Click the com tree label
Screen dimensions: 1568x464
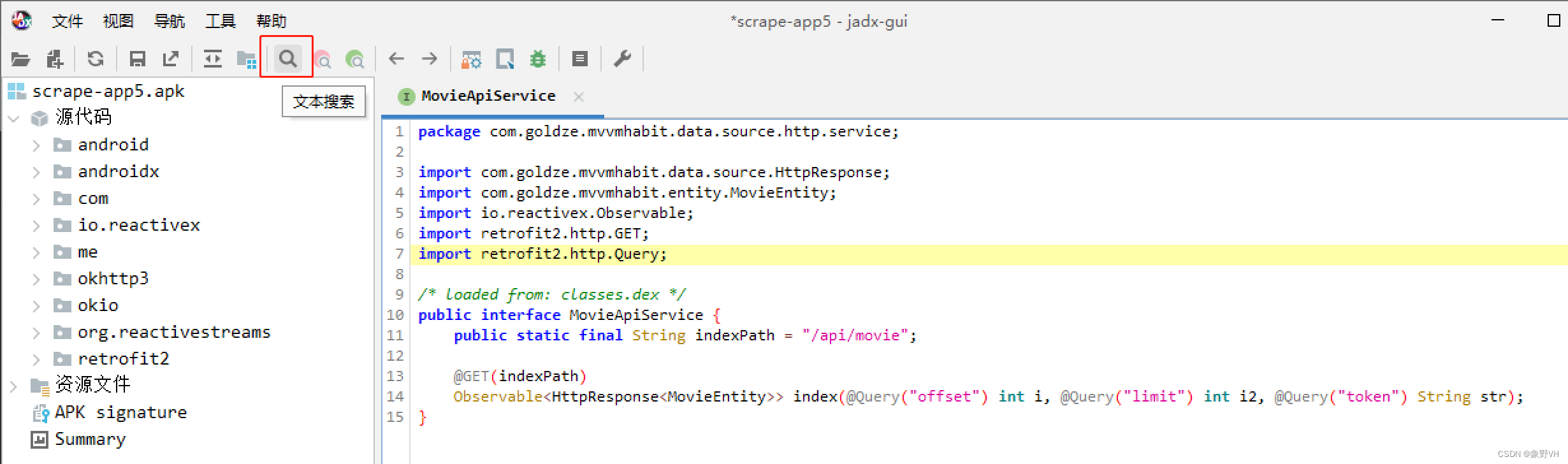[93, 199]
